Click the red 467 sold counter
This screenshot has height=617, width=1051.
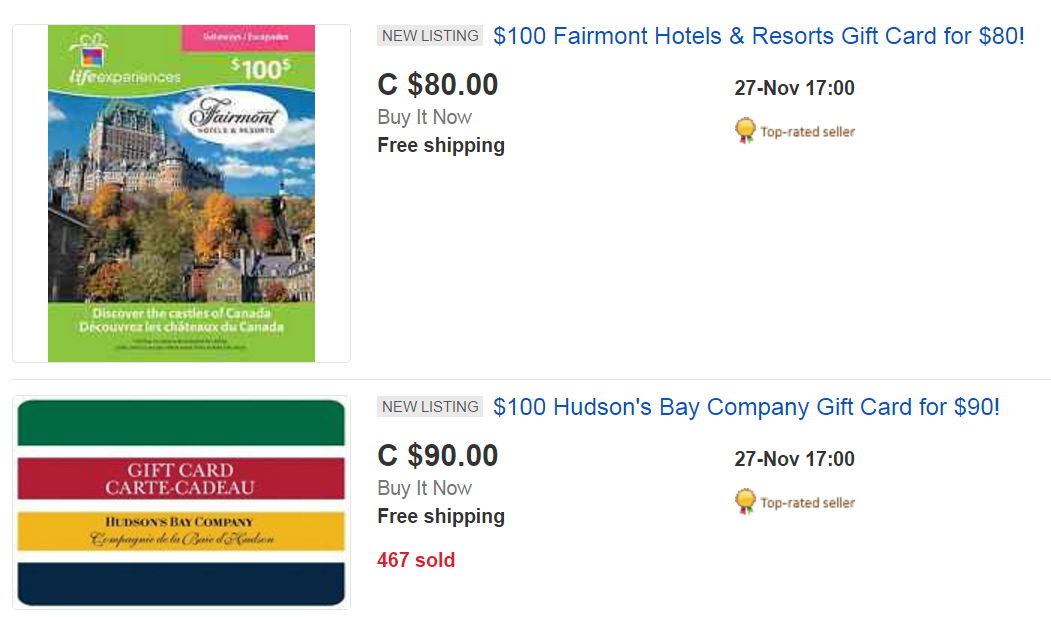click(416, 560)
